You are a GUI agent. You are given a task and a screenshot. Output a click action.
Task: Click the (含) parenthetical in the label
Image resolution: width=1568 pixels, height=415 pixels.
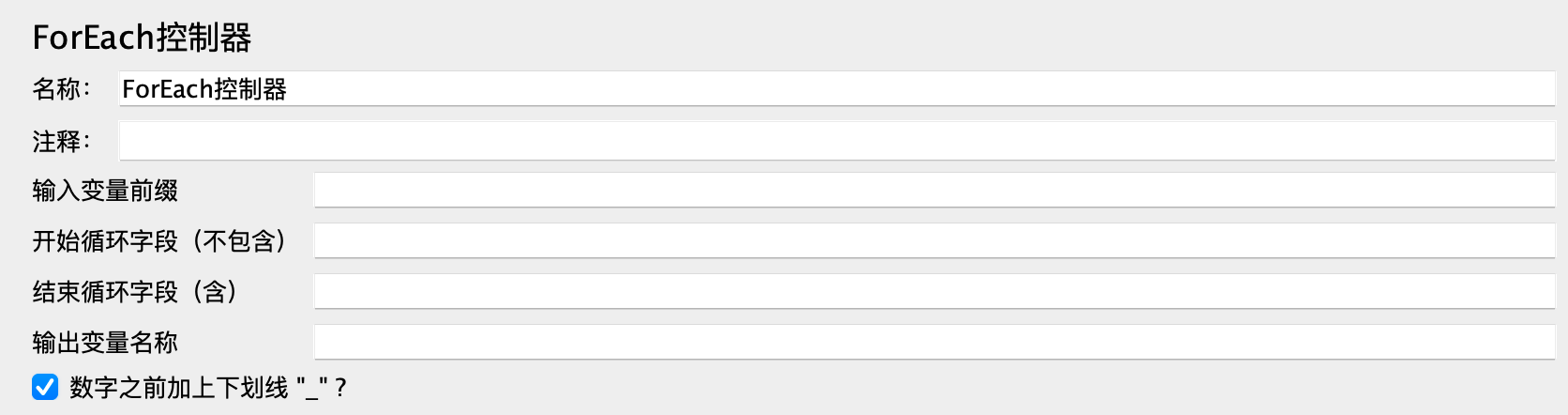coord(215,292)
